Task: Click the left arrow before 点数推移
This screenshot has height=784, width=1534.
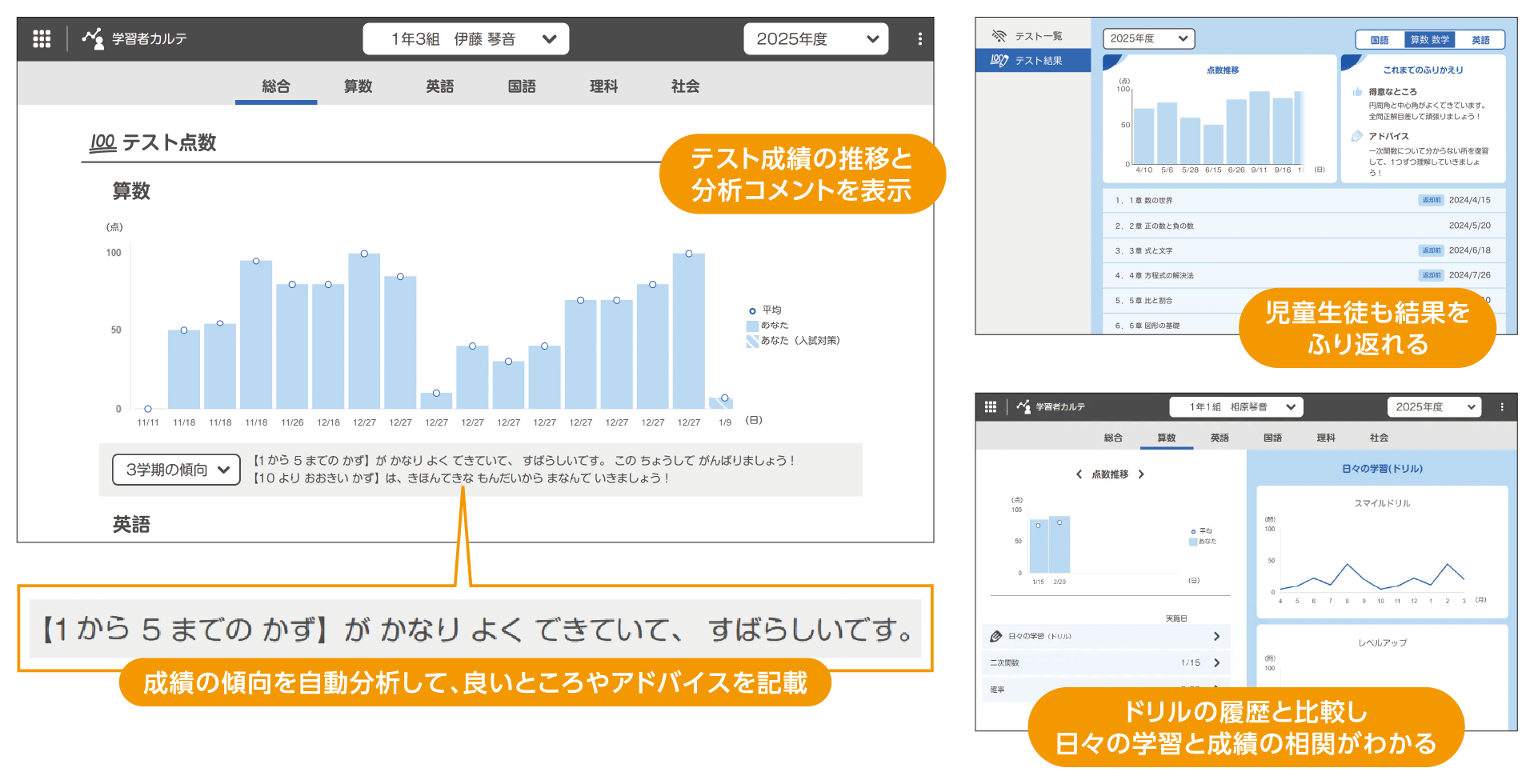Action: click(1079, 474)
